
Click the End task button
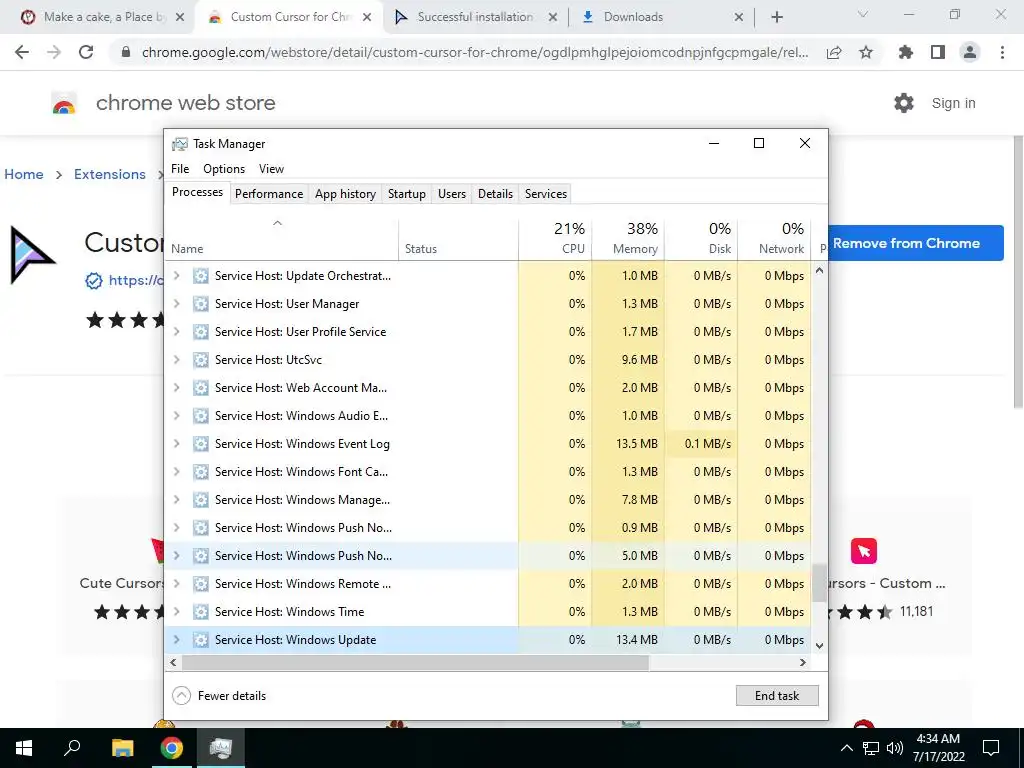(x=777, y=696)
